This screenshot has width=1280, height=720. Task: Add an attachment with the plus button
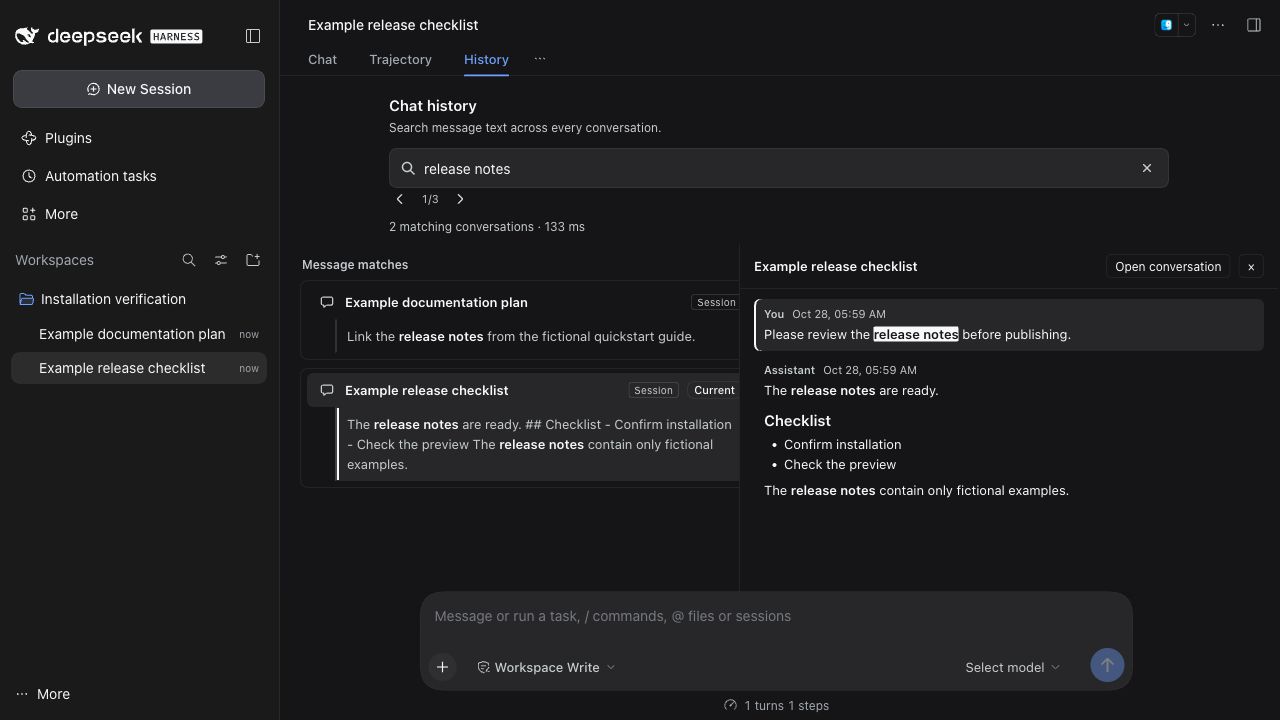[442, 667]
